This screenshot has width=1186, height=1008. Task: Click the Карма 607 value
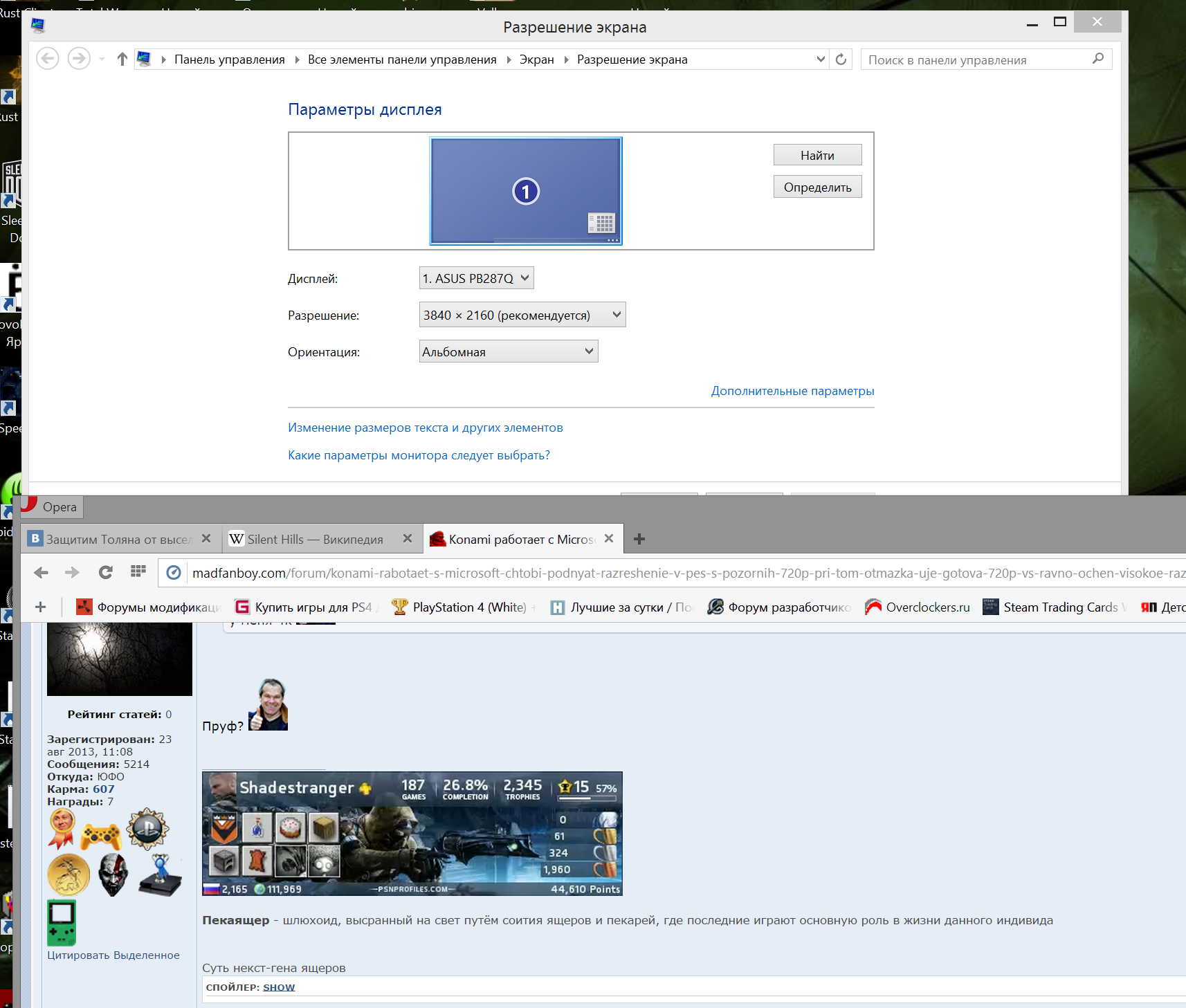click(x=104, y=789)
